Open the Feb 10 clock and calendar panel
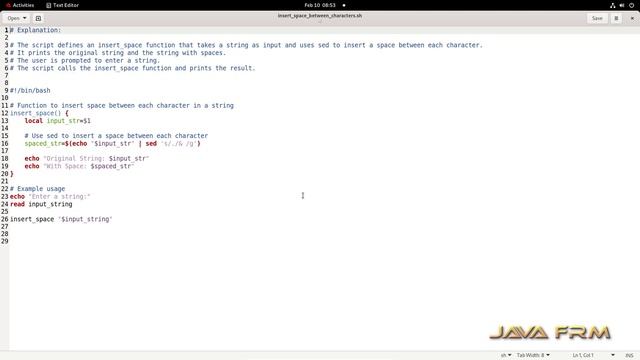Viewport: 640px width, 360px height. (x=320, y=5)
